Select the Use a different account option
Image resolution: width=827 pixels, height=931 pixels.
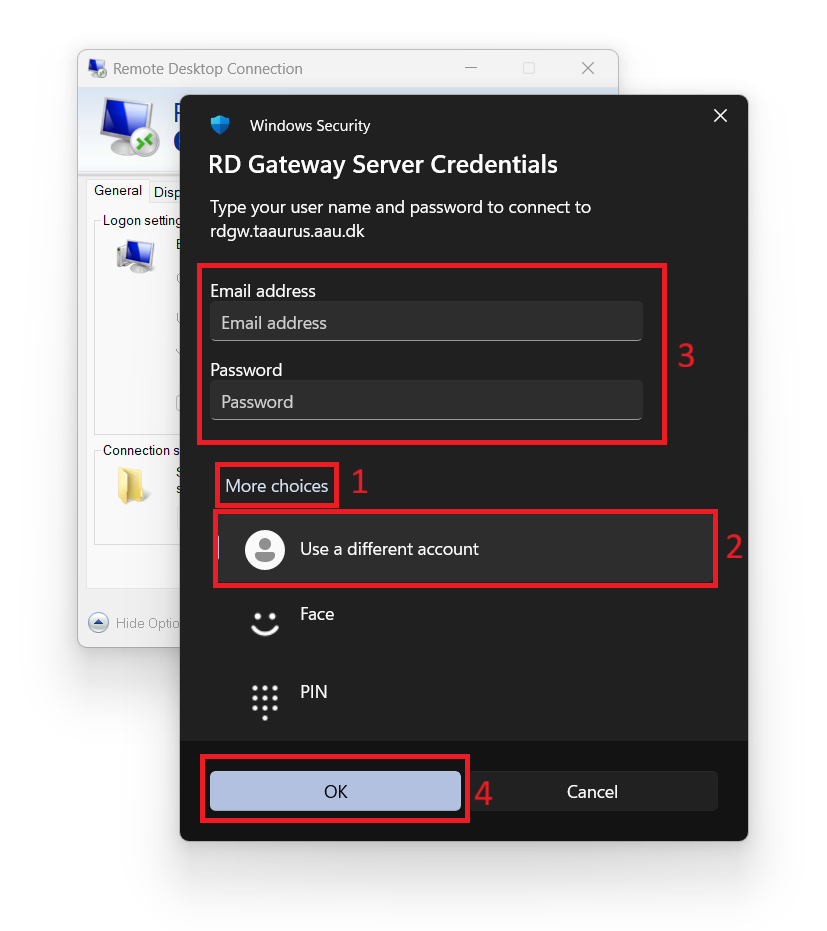[x=389, y=549]
